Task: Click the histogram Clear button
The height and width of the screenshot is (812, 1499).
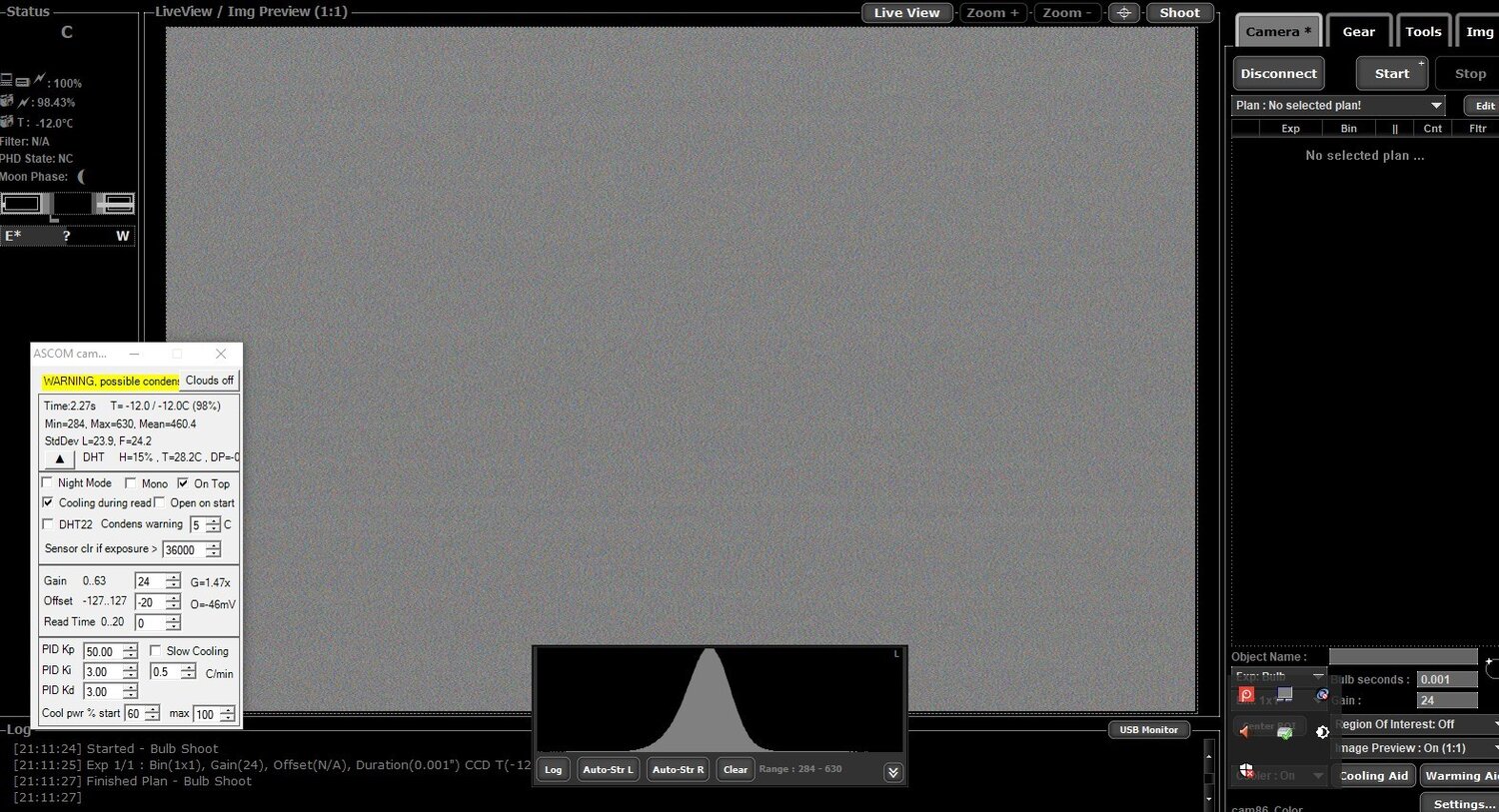Action: point(736,769)
